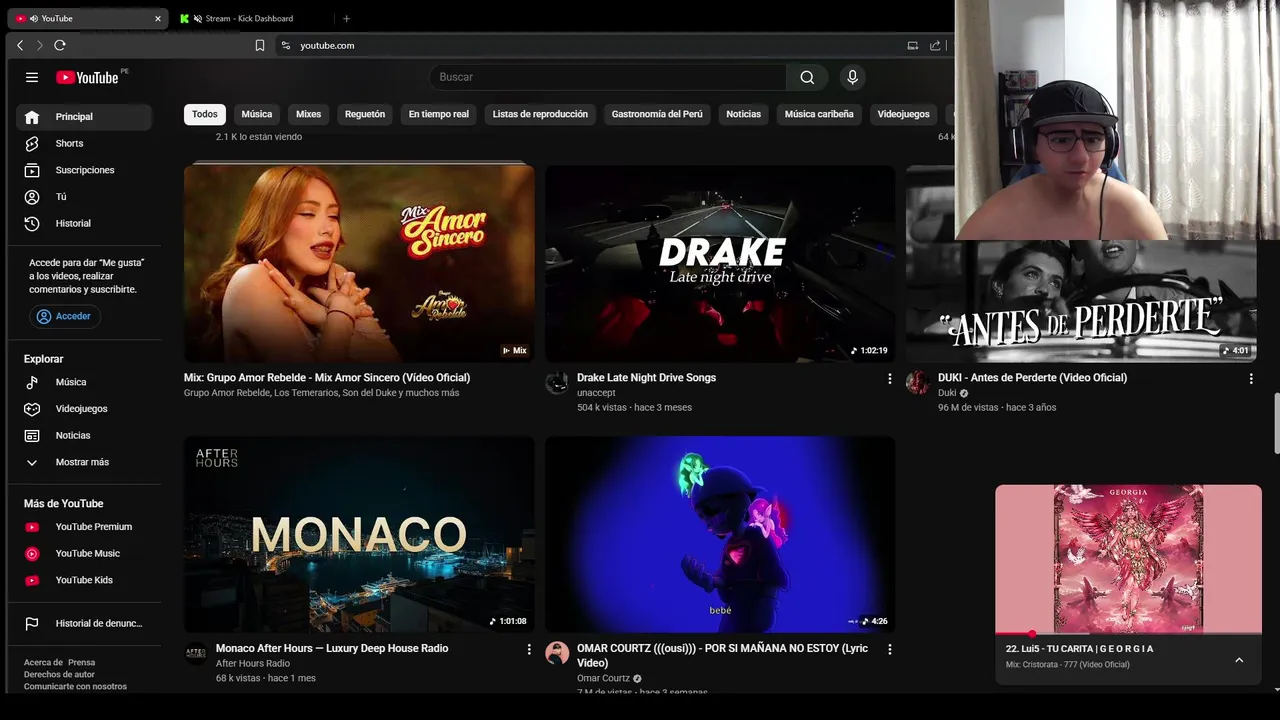Image resolution: width=1280 pixels, height=720 pixels.
Task: Select Listas de reproducción chip
Action: [540, 114]
